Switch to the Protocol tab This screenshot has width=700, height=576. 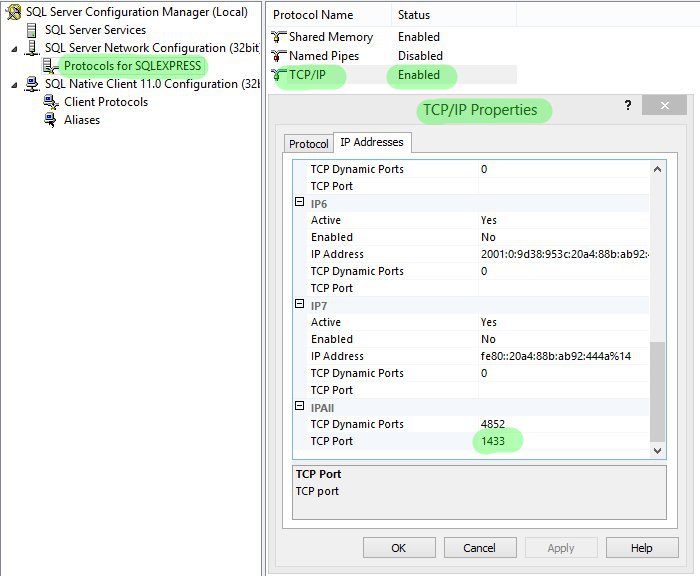click(308, 144)
